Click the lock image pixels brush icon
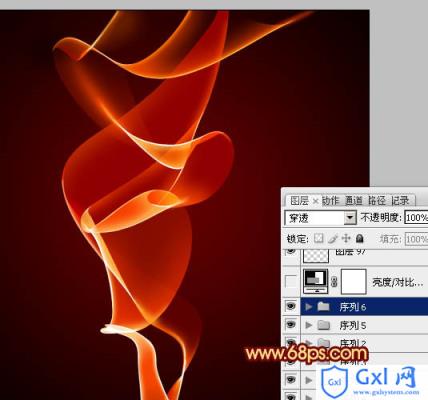Image resolution: width=428 pixels, height=400 pixels. coord(333,238)
